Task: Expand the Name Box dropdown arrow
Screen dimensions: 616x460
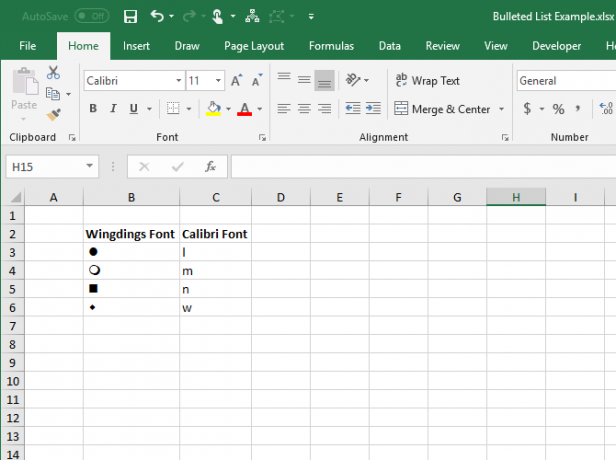Action: [x=90, y=167]
